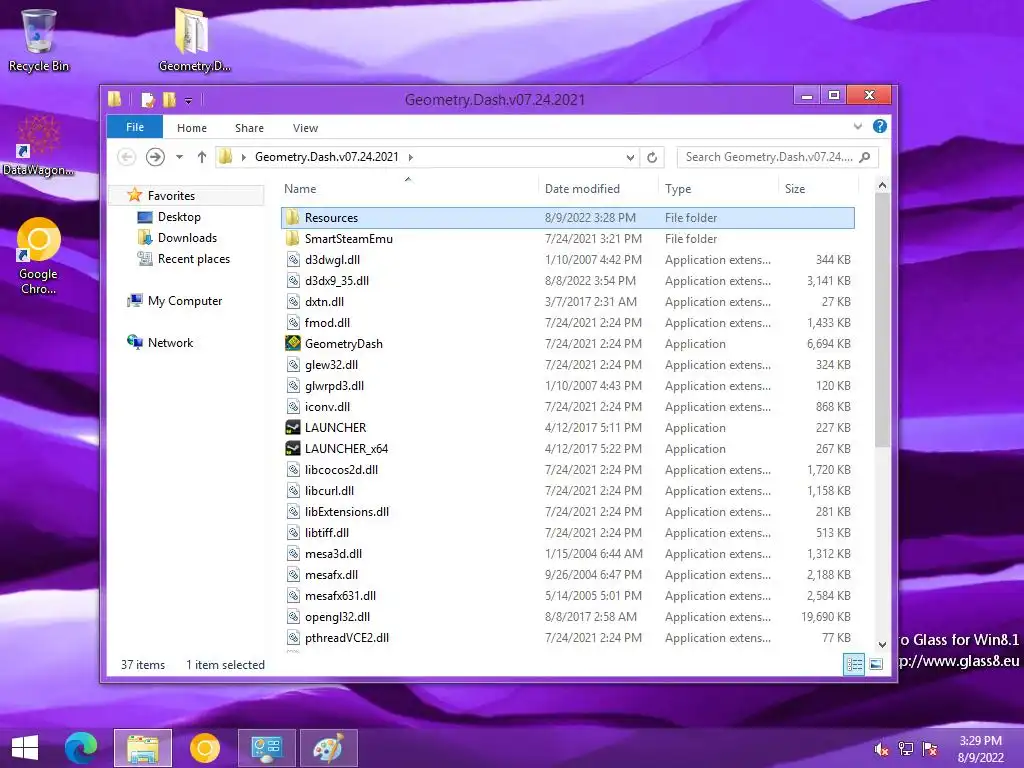Open Control Panel icon on the taskbar
The image size is (1024, 768).
pos(266,748)
